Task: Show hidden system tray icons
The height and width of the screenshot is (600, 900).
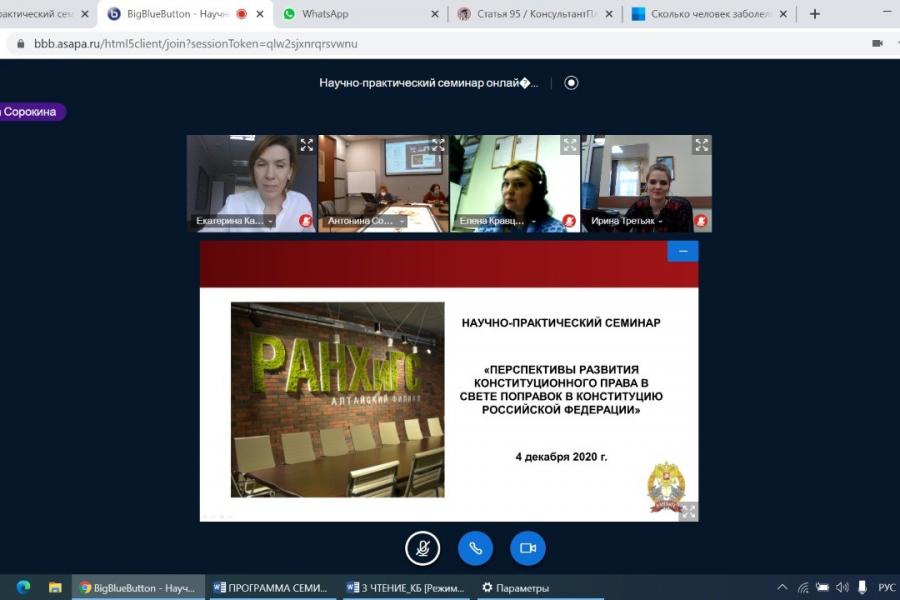Action: coord(782,587)
